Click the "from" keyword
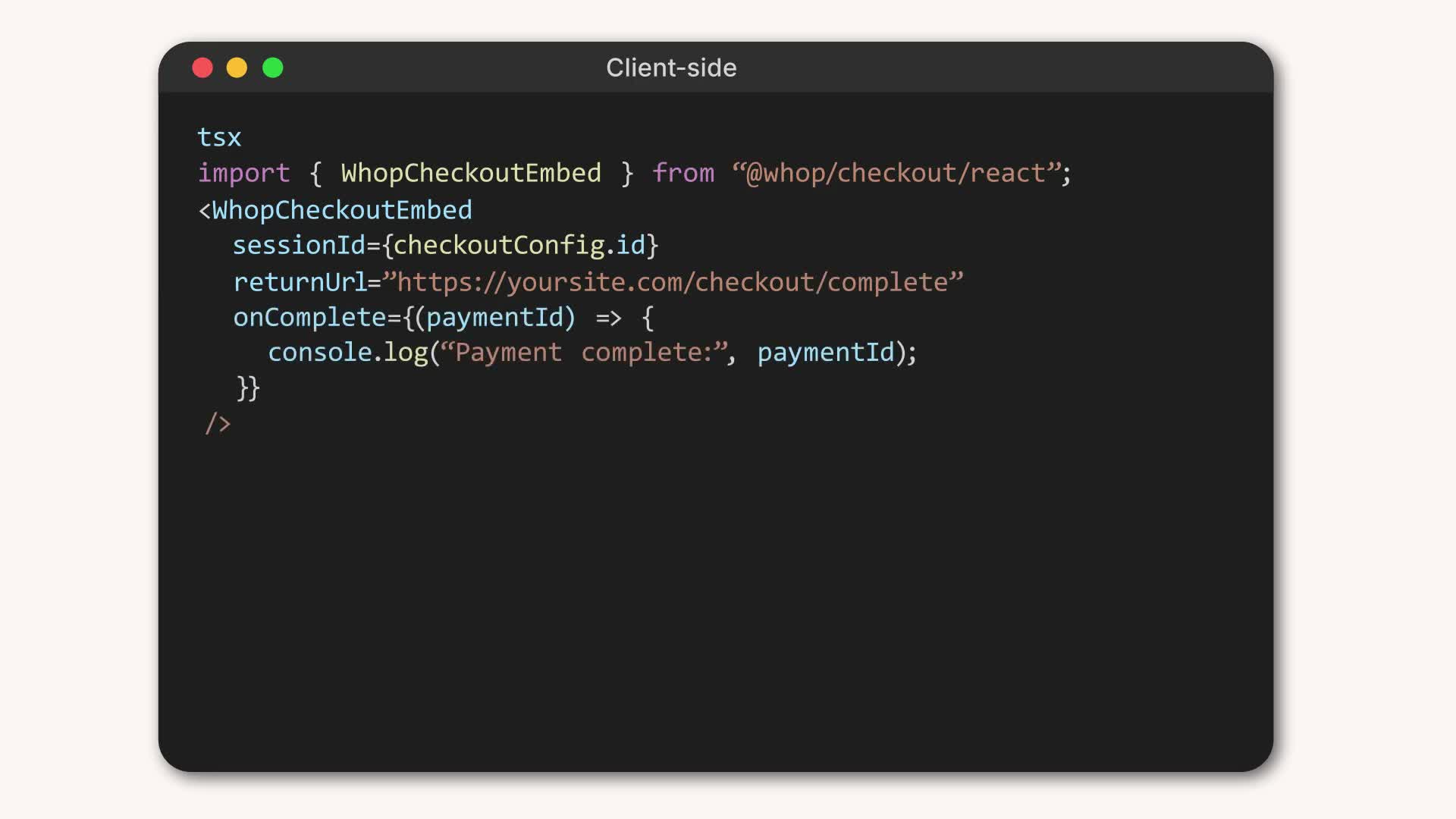1456x819 pixels. pos(683,173)
